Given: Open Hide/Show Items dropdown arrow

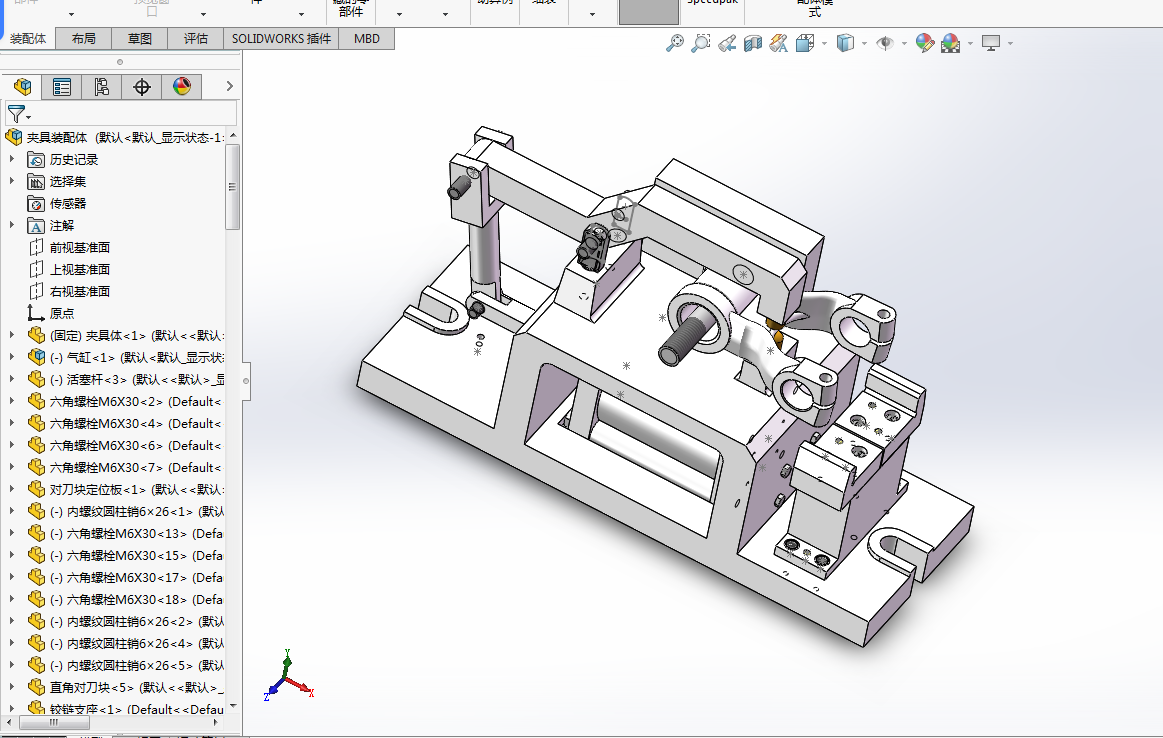Looking at the screenshot, I should 904,44.
